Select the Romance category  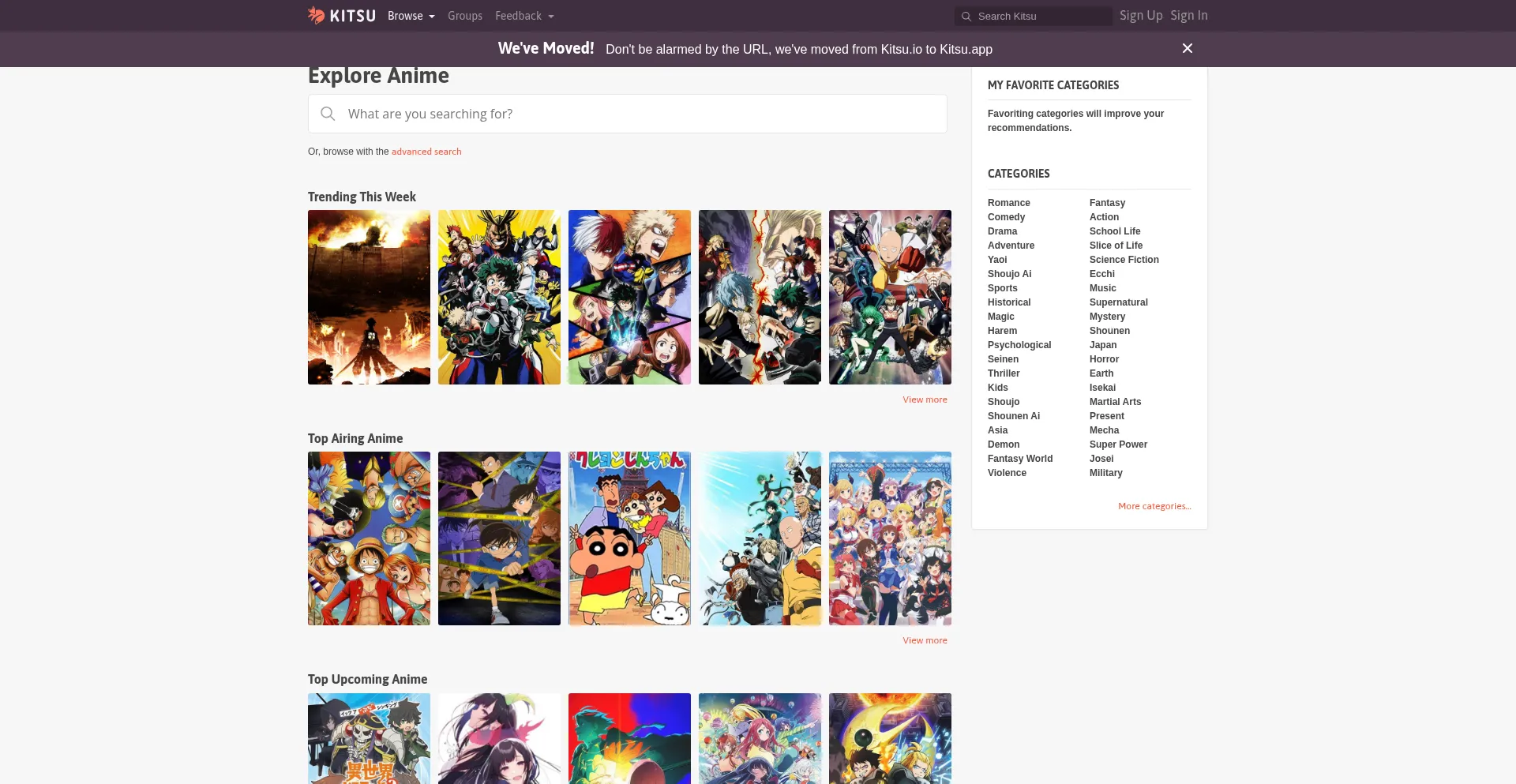pos(1008,203)
